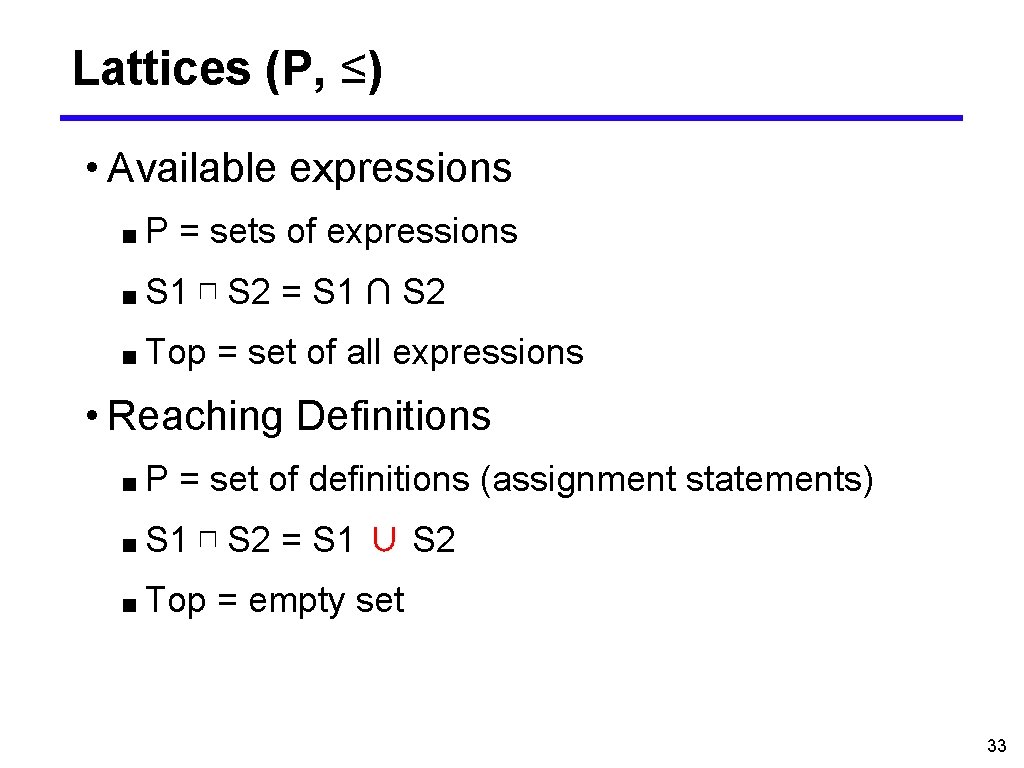Click the meet symbol in the Reaching Definitions equation
This screenshot has width=1024, height=768.
(x=207, y=541)
